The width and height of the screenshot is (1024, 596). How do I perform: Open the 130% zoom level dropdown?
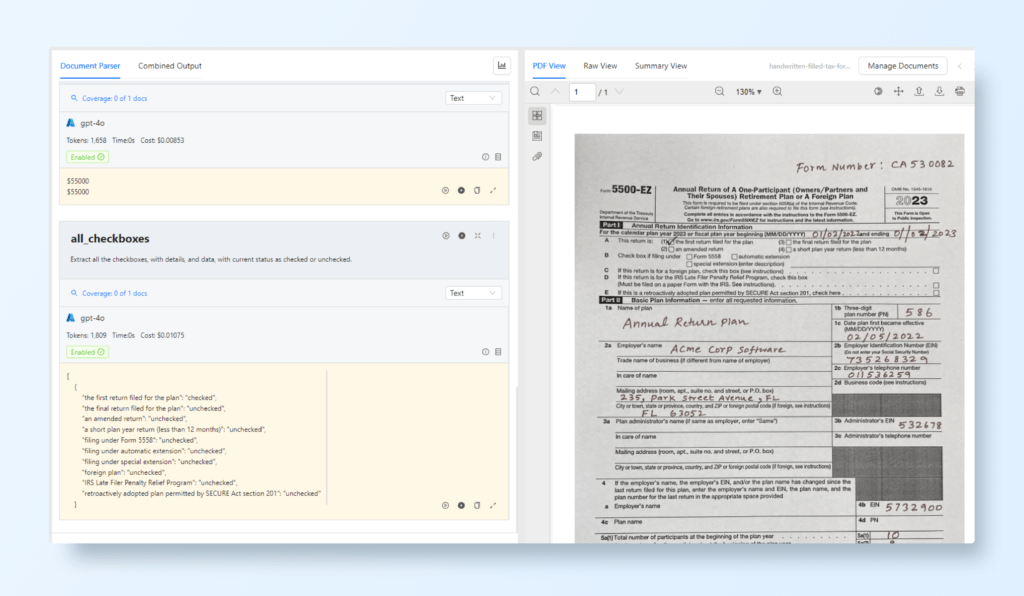(x=747, y=92)
